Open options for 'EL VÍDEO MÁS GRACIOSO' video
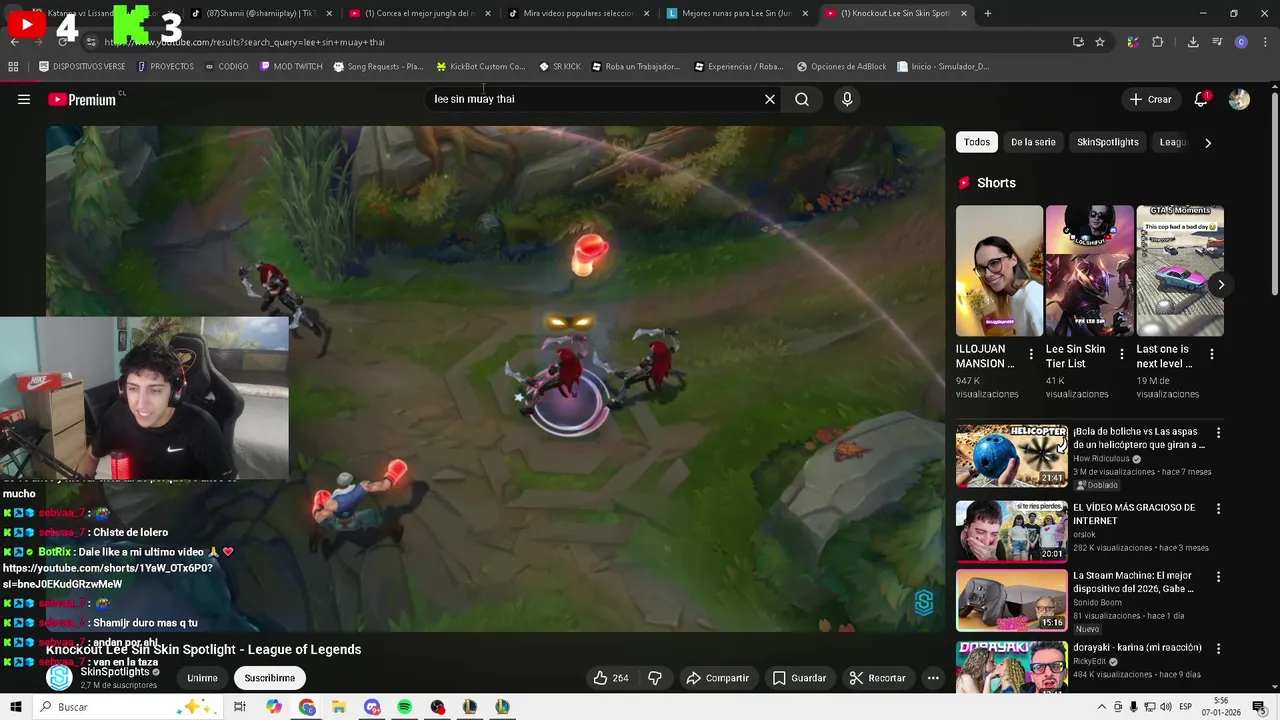Screen dimensions: 1280x720 point(1218,509)
